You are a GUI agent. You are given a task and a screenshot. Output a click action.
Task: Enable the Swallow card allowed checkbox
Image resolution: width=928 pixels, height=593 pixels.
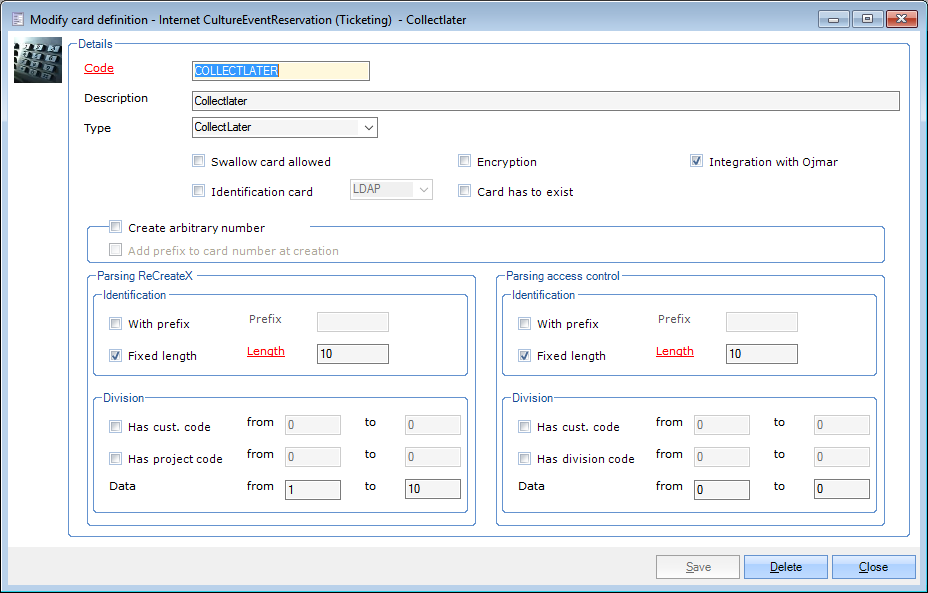198,161
